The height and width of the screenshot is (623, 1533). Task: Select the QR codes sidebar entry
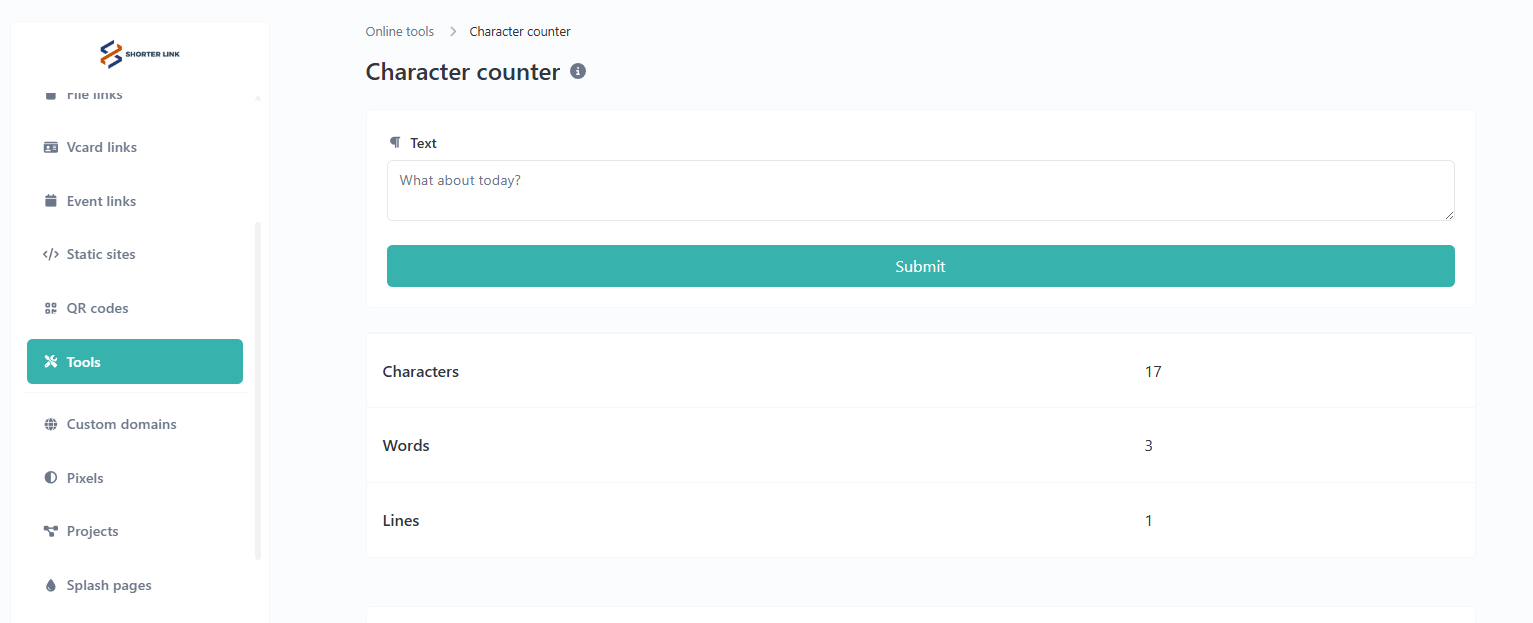[x=97, y=308]
